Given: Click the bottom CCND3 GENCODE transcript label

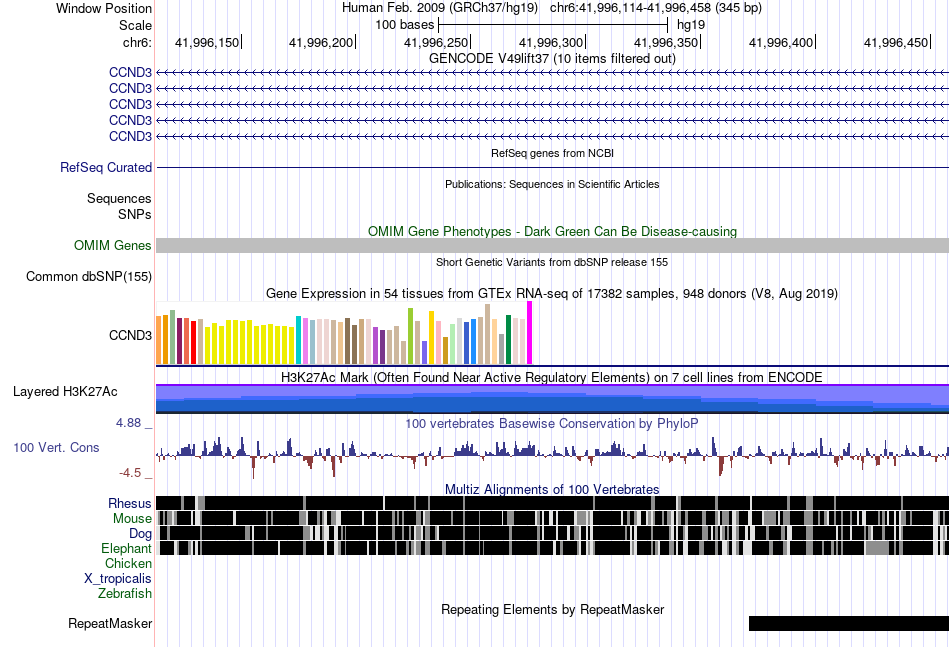Looking at the screenshot, I should coord(130,136).
